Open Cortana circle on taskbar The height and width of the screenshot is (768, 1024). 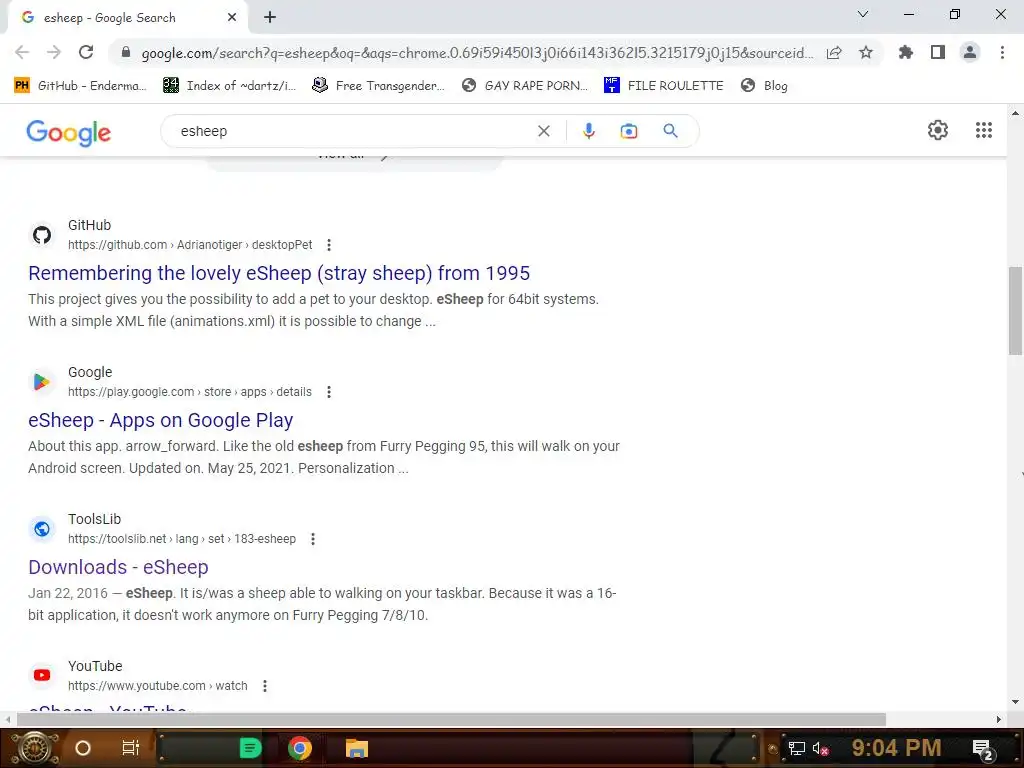click(x=83, y=748)
